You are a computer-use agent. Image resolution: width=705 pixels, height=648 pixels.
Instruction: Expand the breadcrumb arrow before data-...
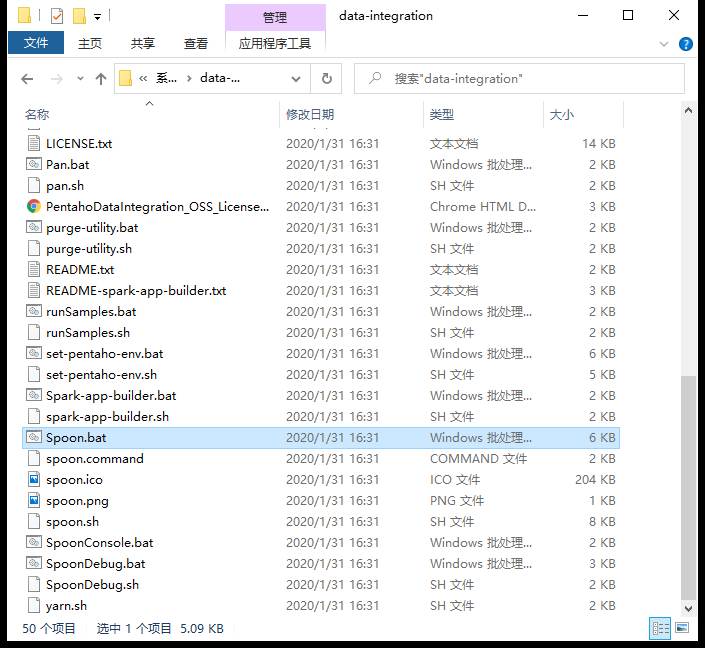click(189, 79)
